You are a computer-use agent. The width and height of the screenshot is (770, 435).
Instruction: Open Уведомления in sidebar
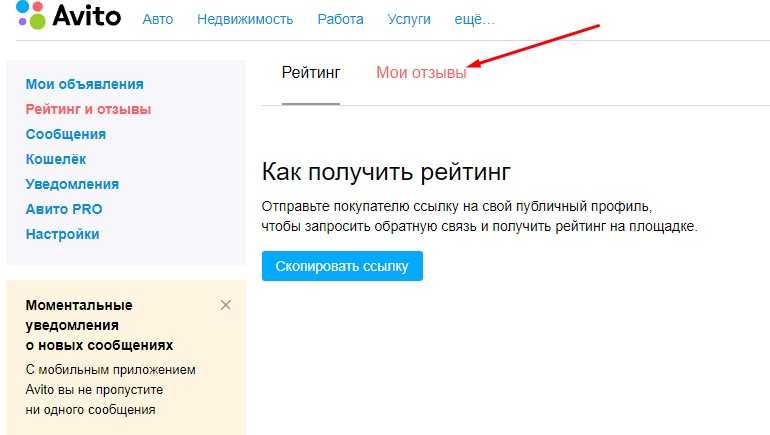coord(72,184)
